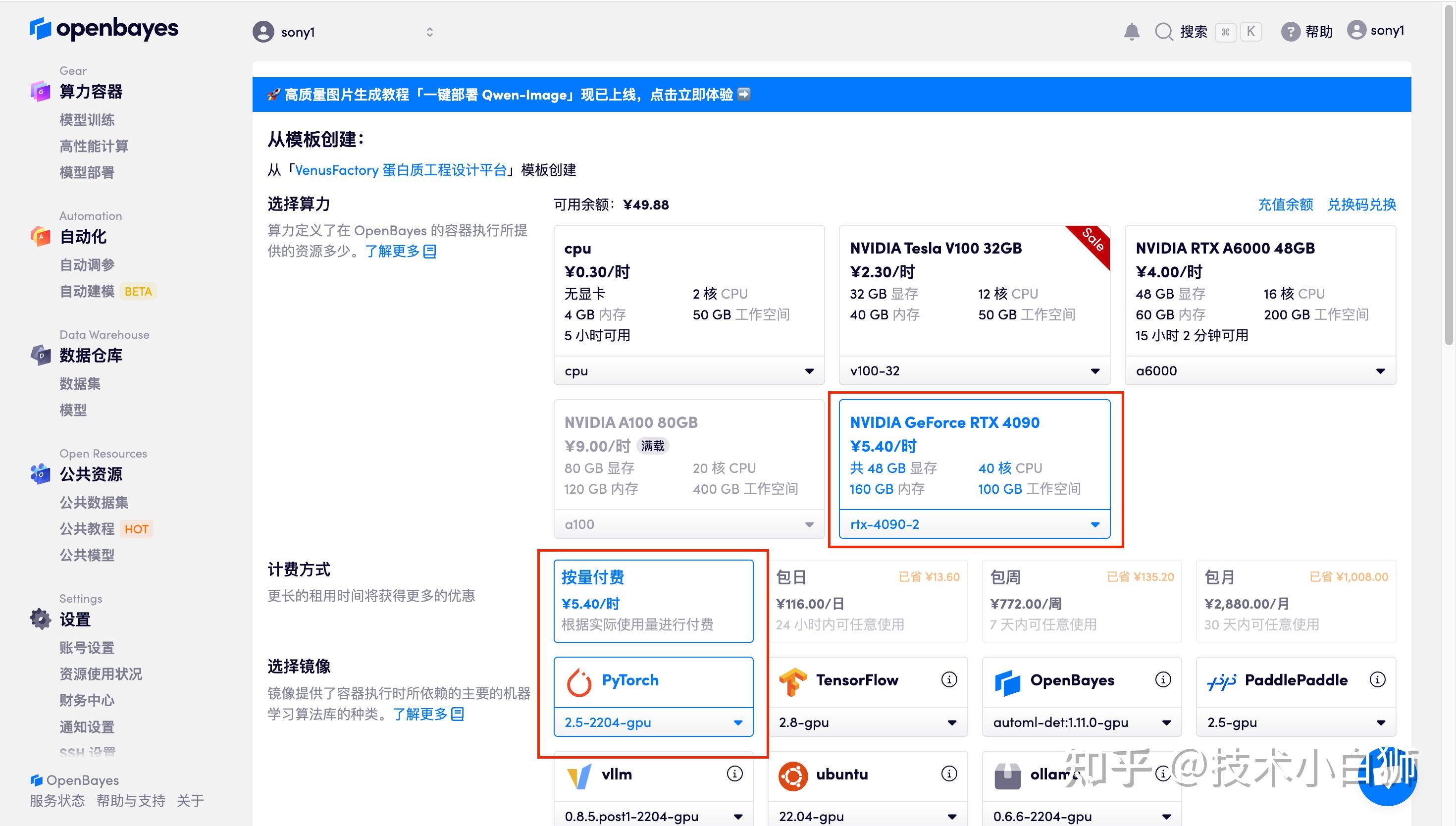1456x826 pixels.
Task: Open notifications with the bell icon
Action: (1131, 31)
